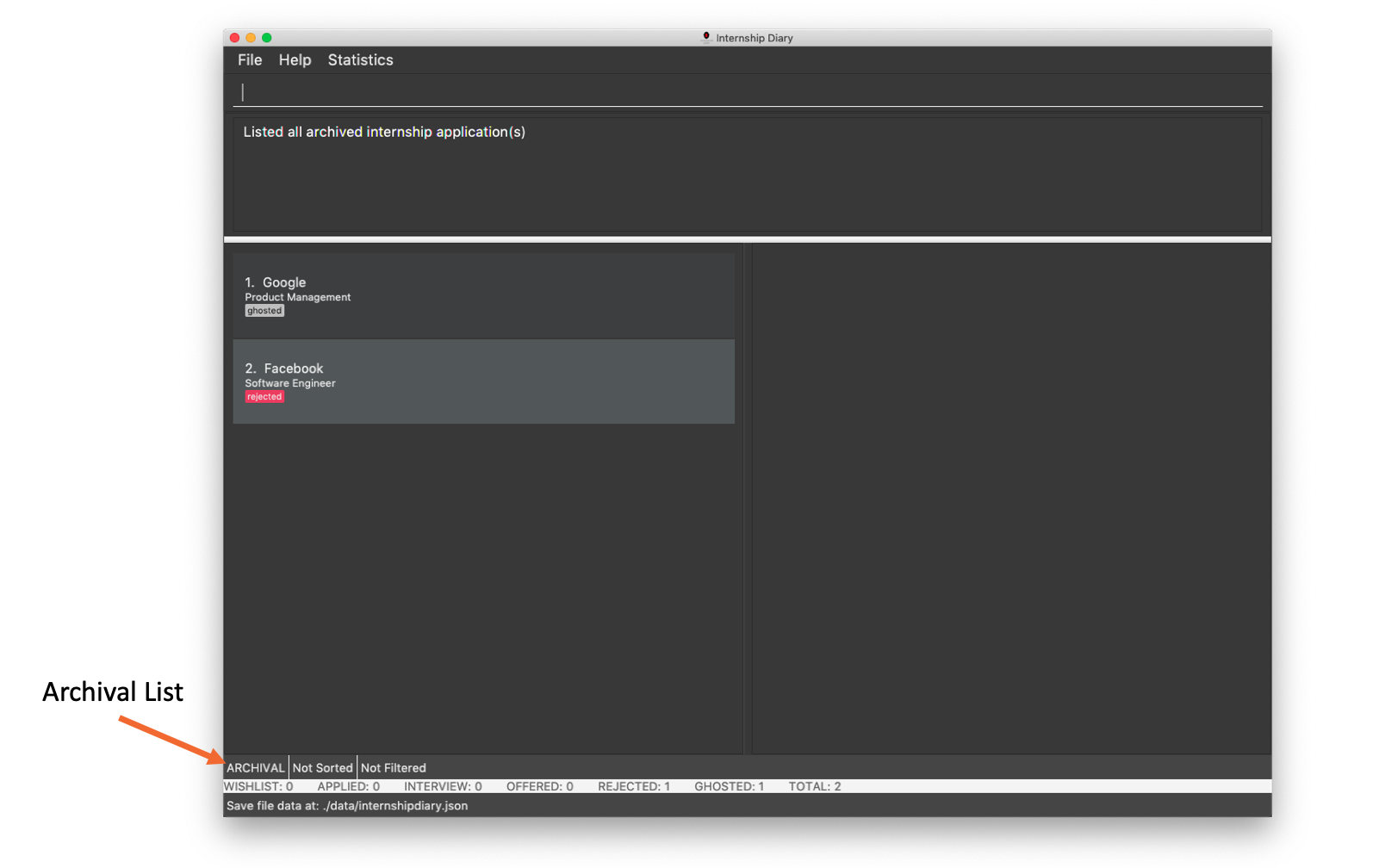Click the 'OFFERED: 0' statistic

tap(540, 786)
